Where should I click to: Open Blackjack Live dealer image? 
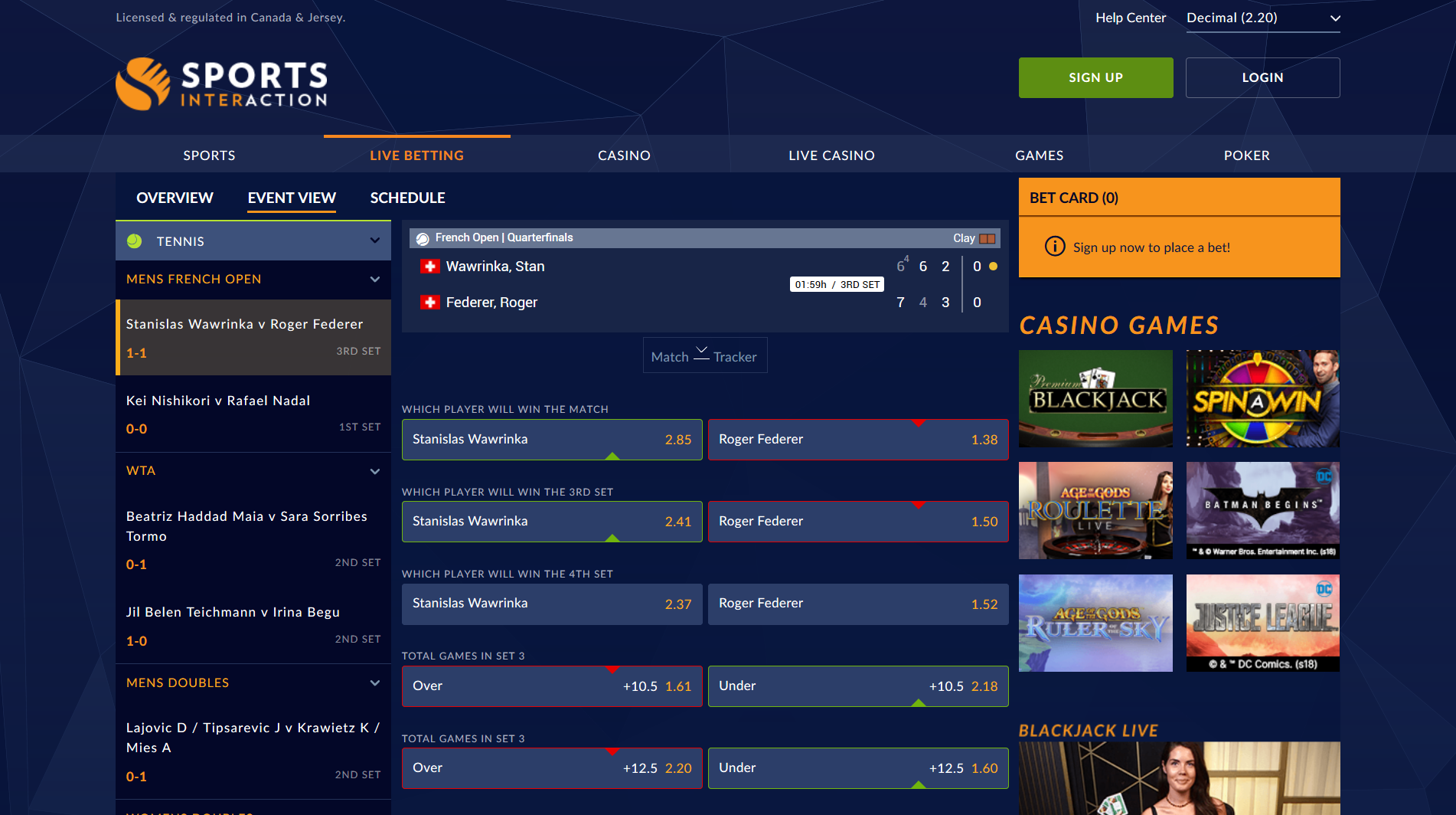[x=1180, y=778]
